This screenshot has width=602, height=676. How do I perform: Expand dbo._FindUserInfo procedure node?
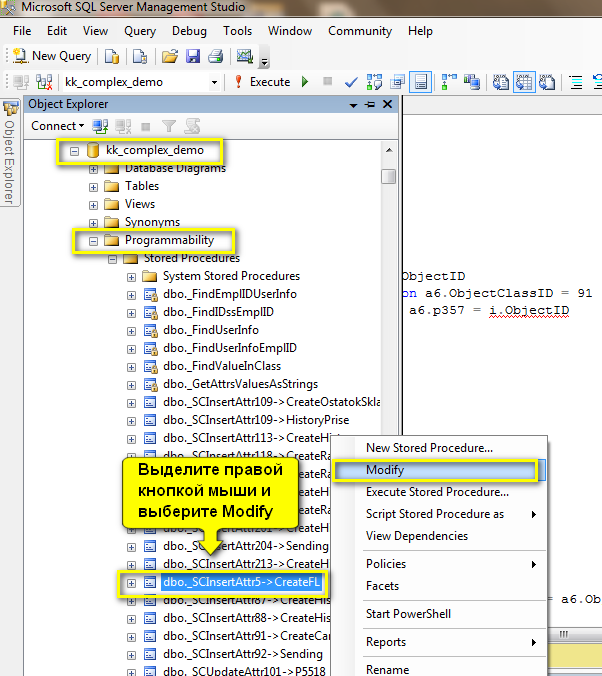point(131,331)
